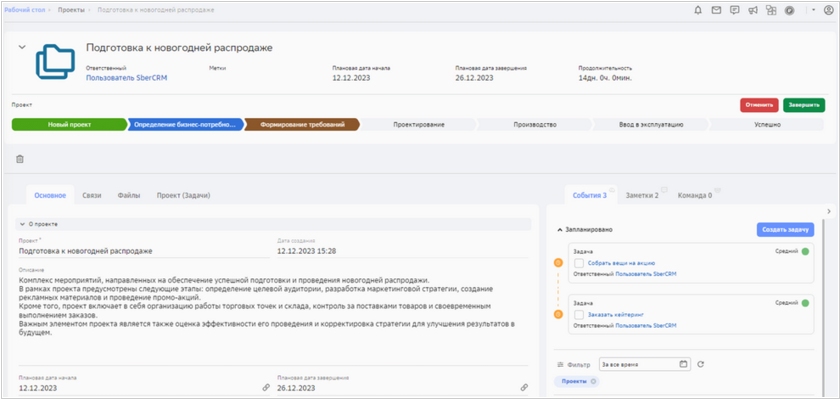Open notifications bell icon
This screenshot has height=399, width=840.
click(x=698, y=10)
